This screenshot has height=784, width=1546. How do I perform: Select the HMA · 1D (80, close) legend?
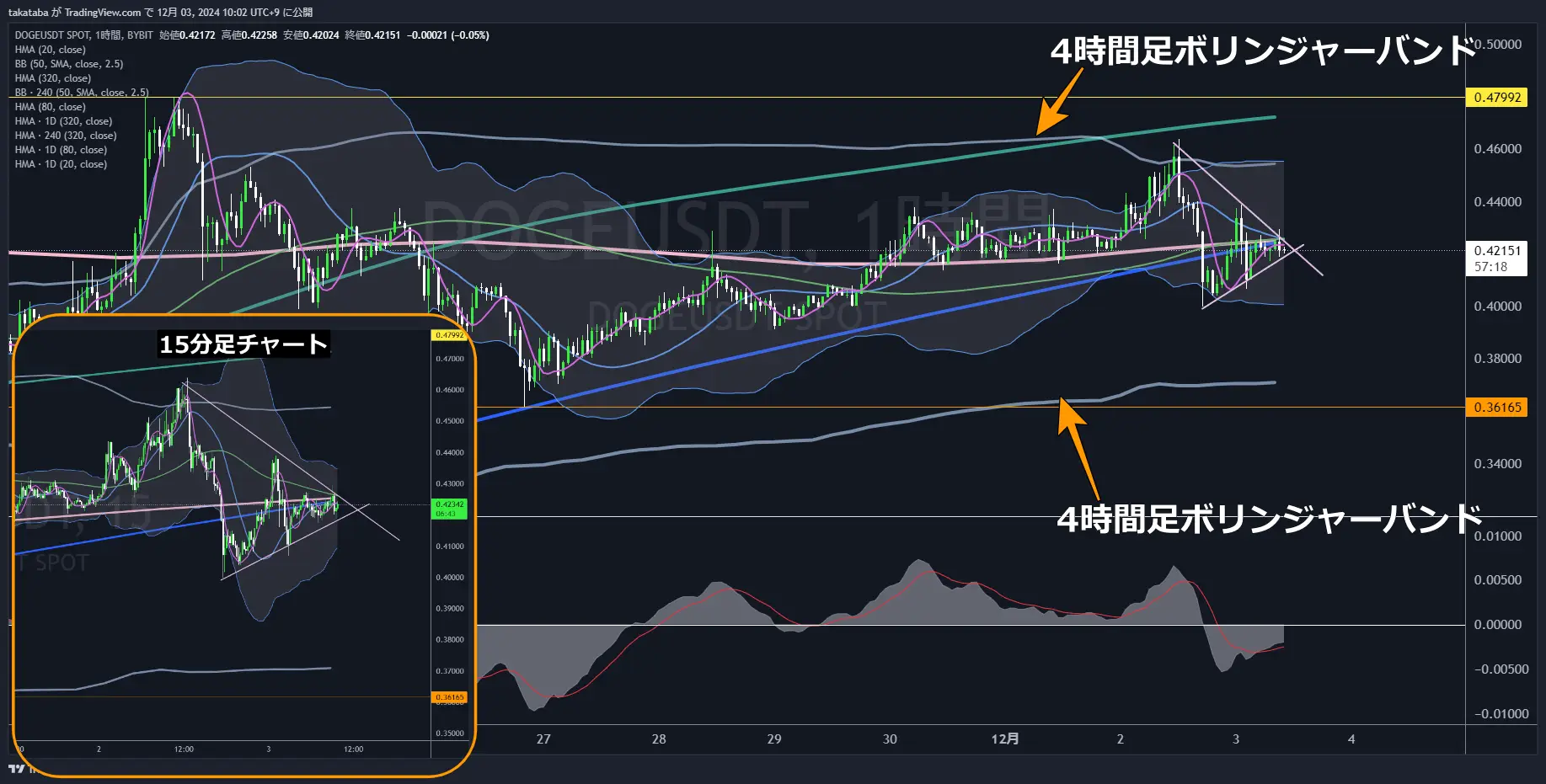(61, 150)
